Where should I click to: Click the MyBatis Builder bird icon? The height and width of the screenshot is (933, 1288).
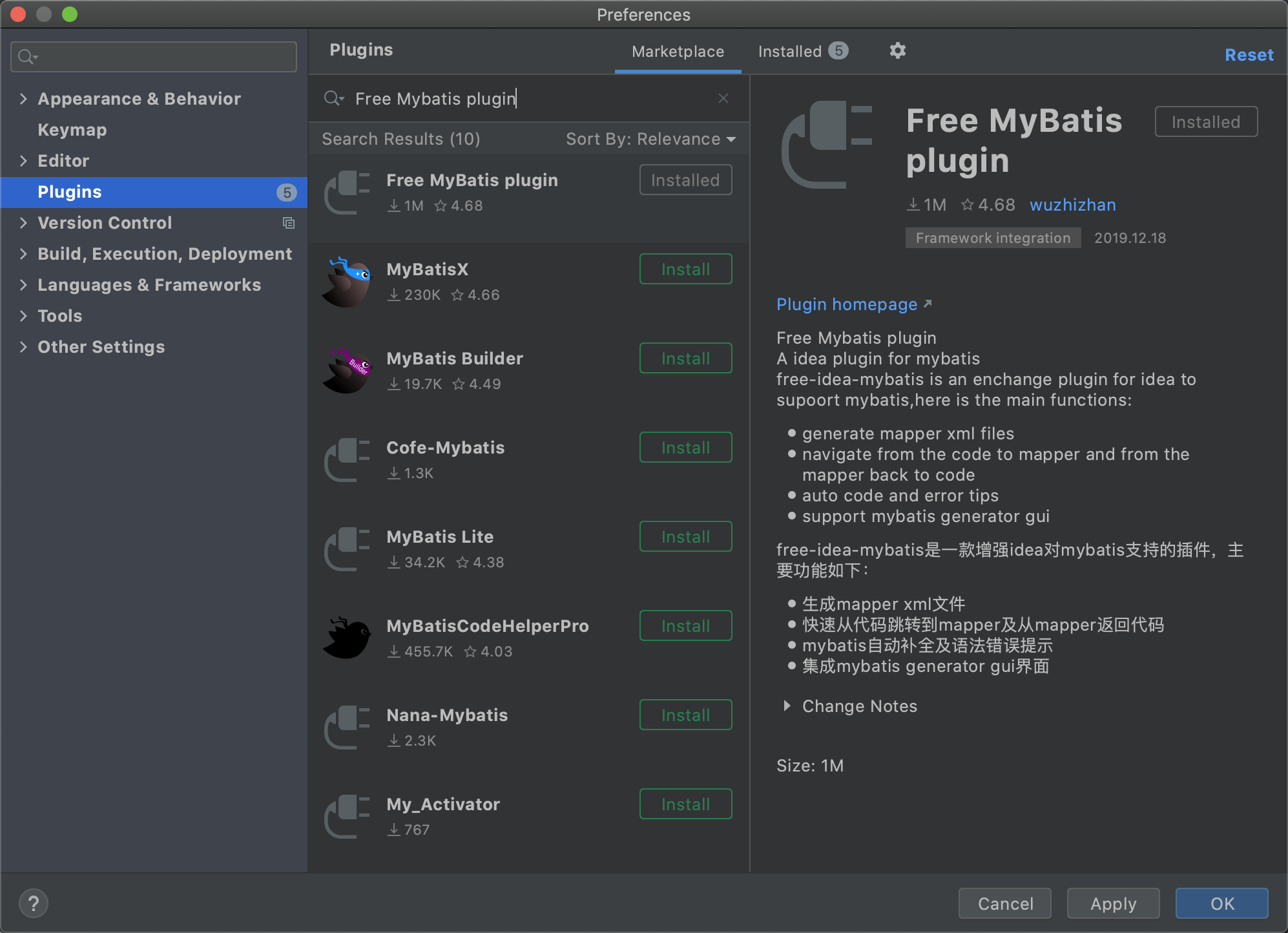[x=347, y=371]
